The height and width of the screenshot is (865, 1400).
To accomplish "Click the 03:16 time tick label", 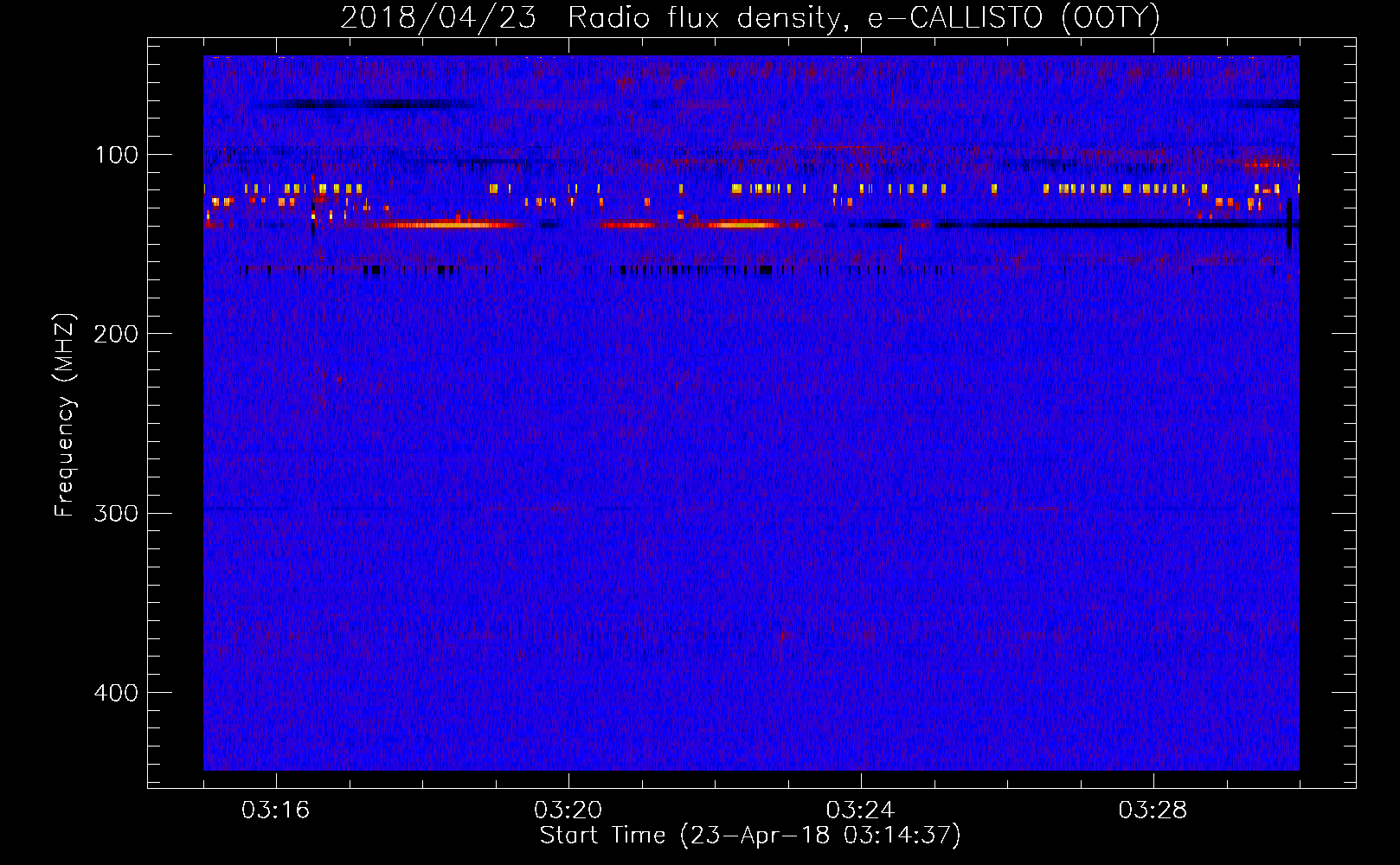I will (x=275, y=810).
